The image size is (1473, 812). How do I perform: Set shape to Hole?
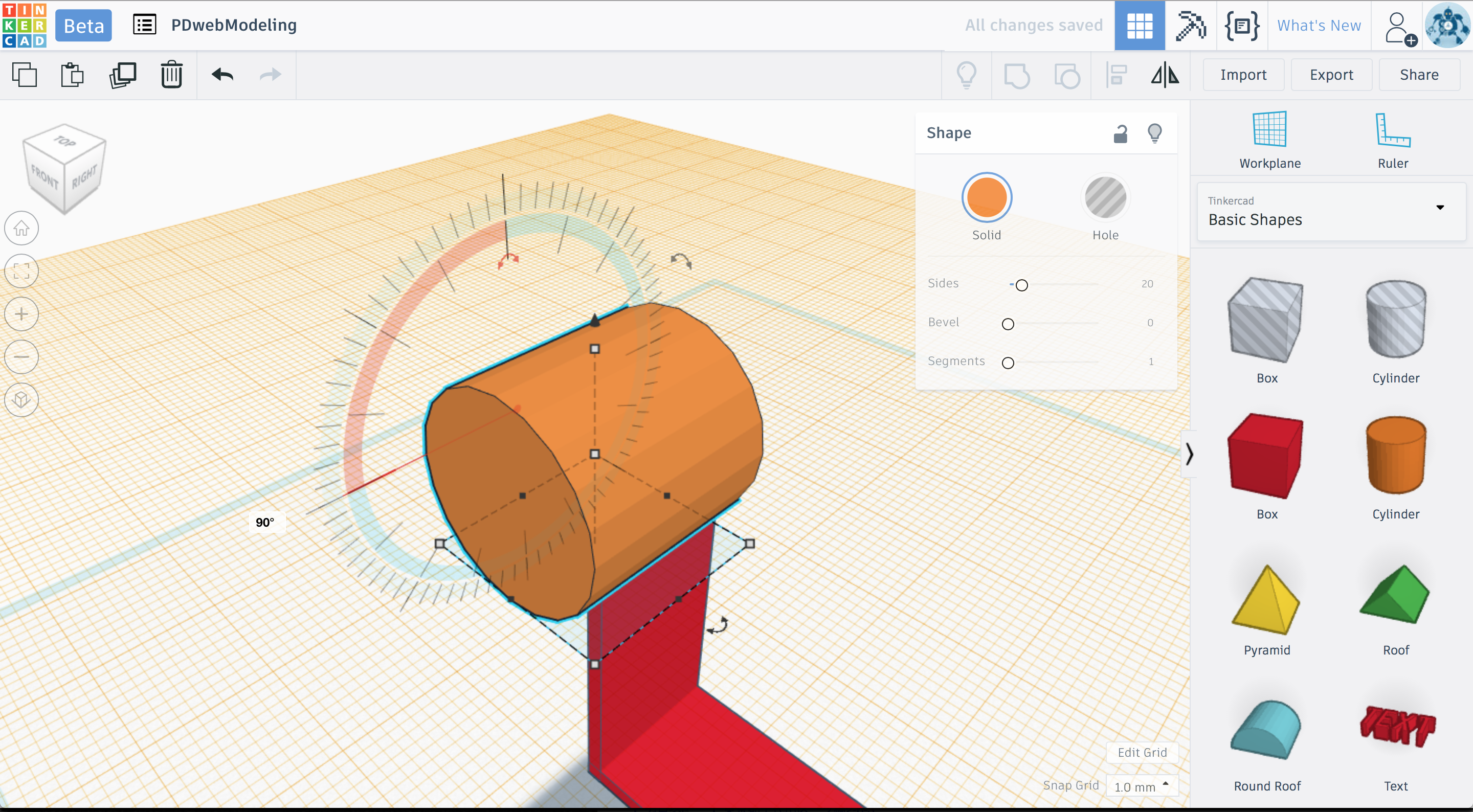pyautogui.click(x=1105, y=198)
